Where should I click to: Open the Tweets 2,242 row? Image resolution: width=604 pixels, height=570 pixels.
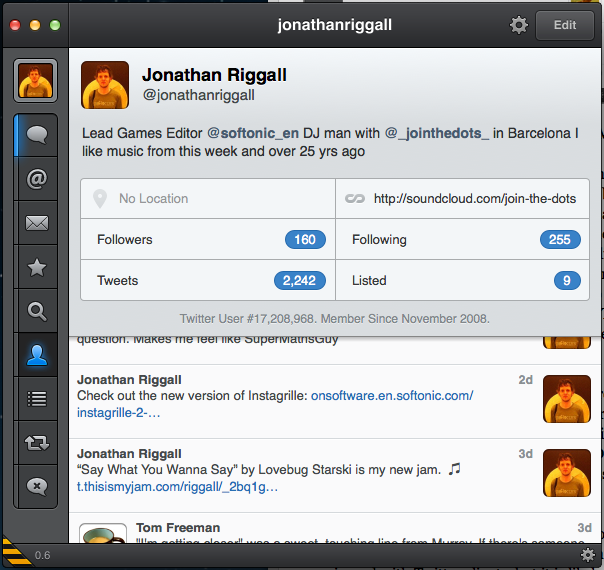(x=208, y=280)
